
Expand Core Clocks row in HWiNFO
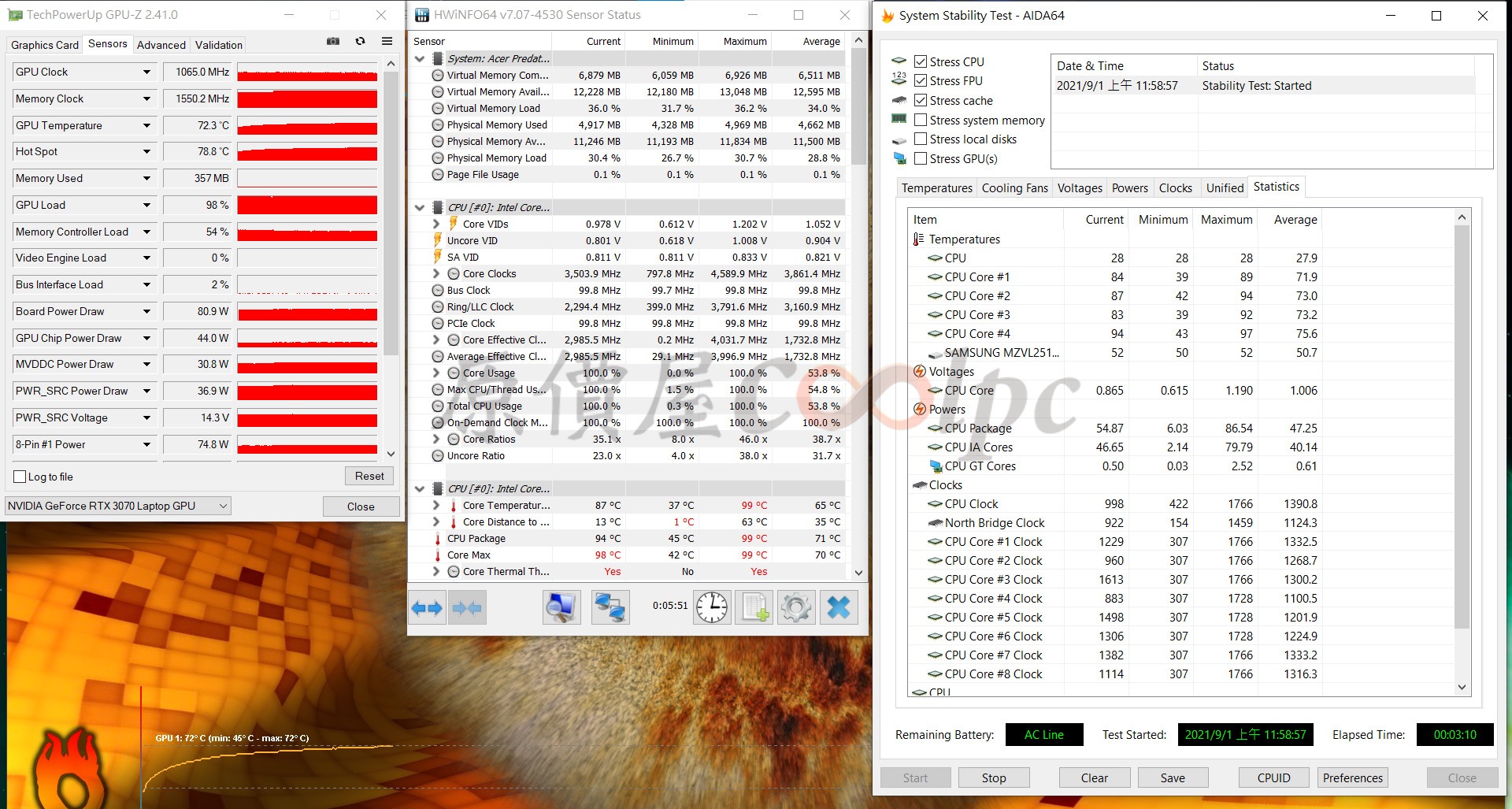tap(436, 273)
